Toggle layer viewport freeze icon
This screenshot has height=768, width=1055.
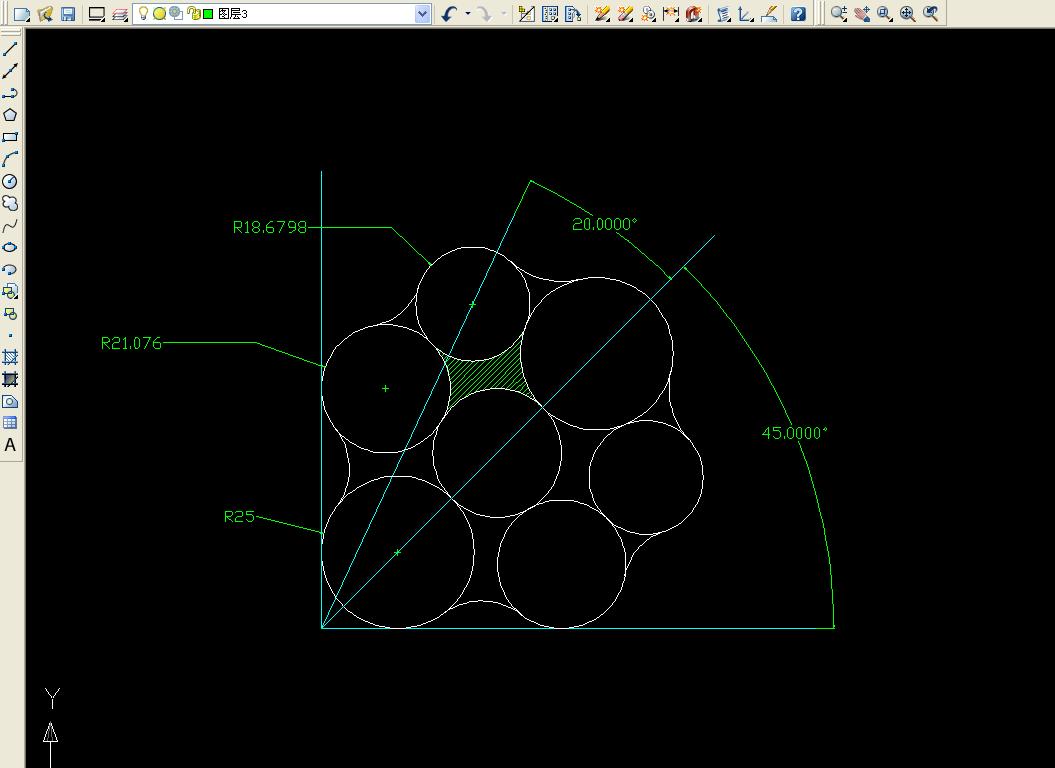coord(176,13)
